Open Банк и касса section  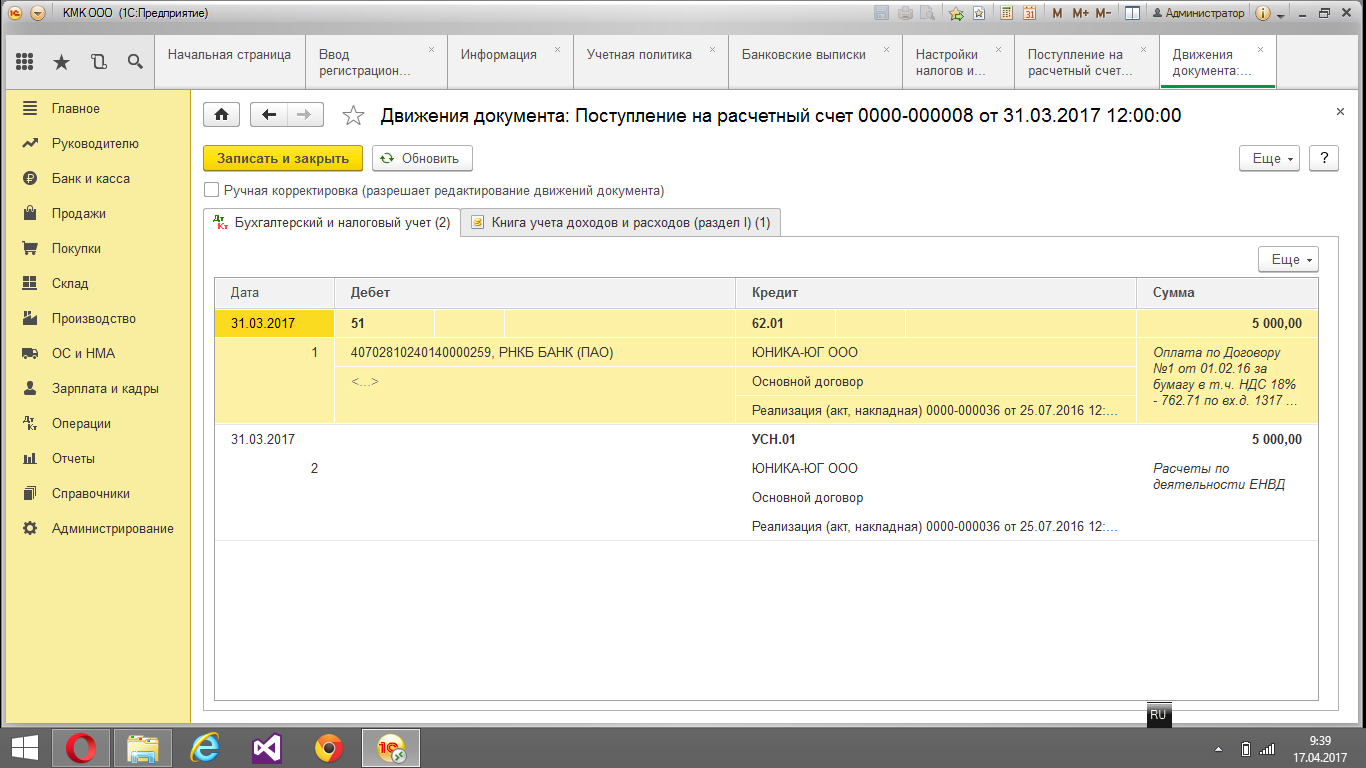coord(91,178)
